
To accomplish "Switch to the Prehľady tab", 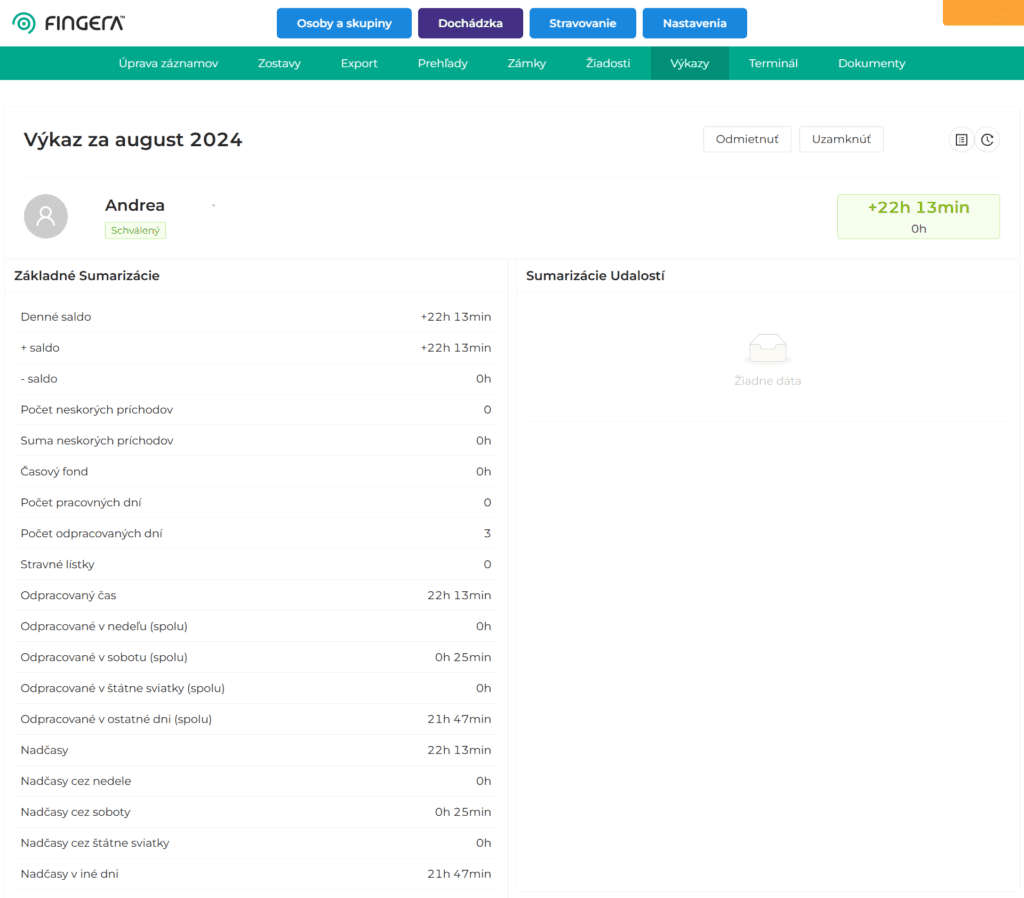I will (443, 63).
